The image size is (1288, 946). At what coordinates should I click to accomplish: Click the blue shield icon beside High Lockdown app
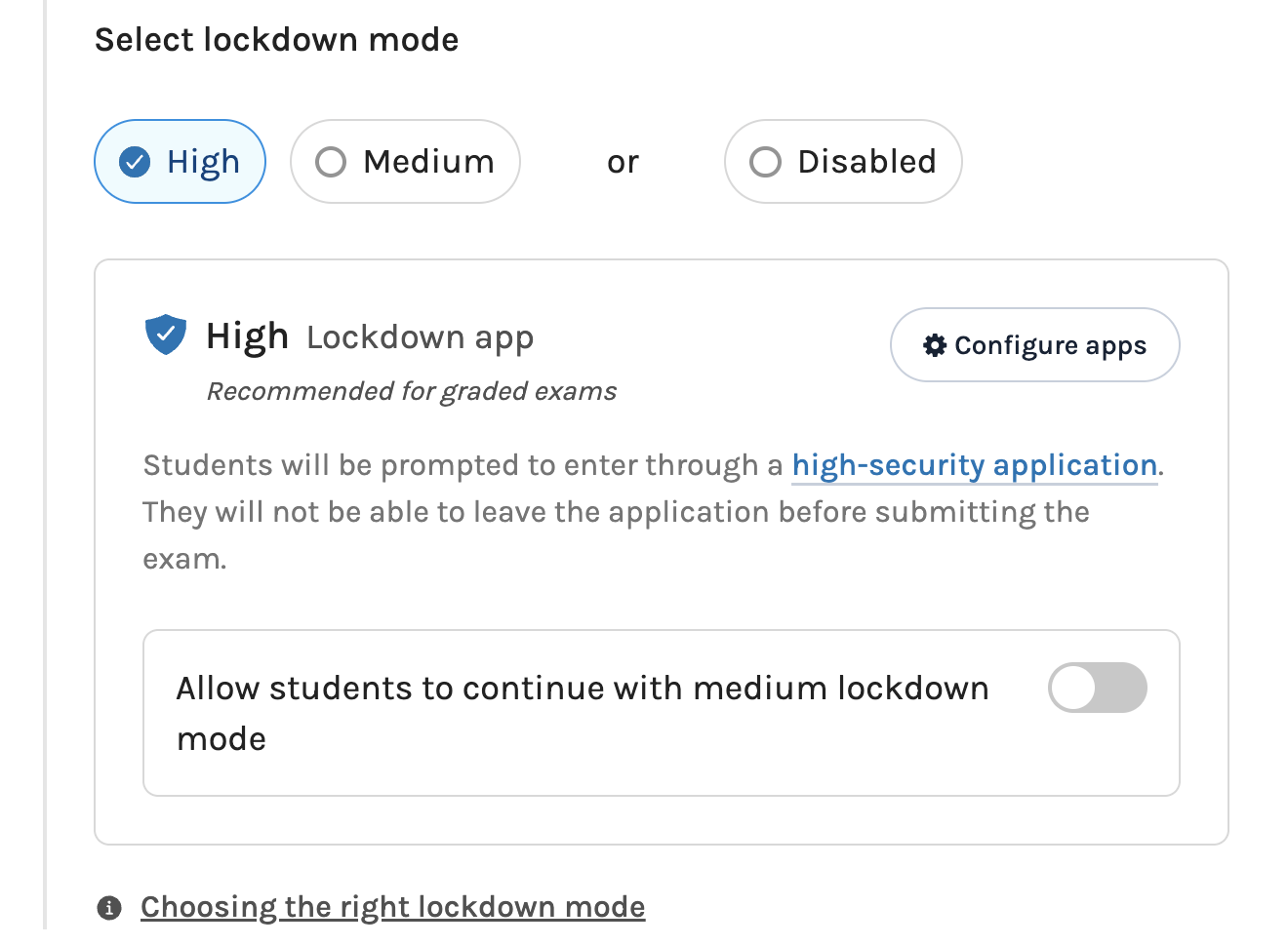[x=166, y=335]
